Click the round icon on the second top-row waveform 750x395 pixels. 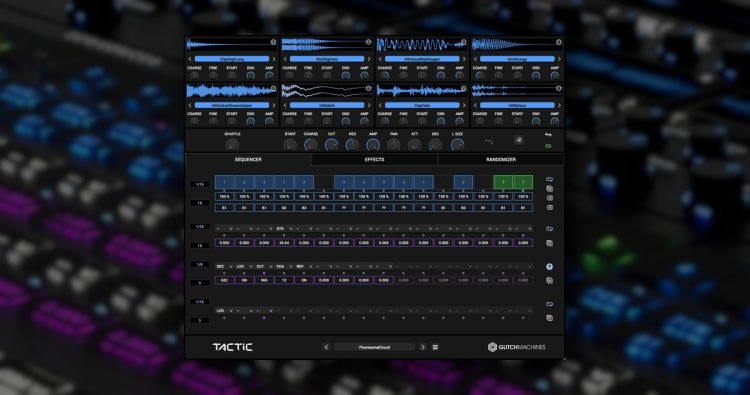pos(368,42)
